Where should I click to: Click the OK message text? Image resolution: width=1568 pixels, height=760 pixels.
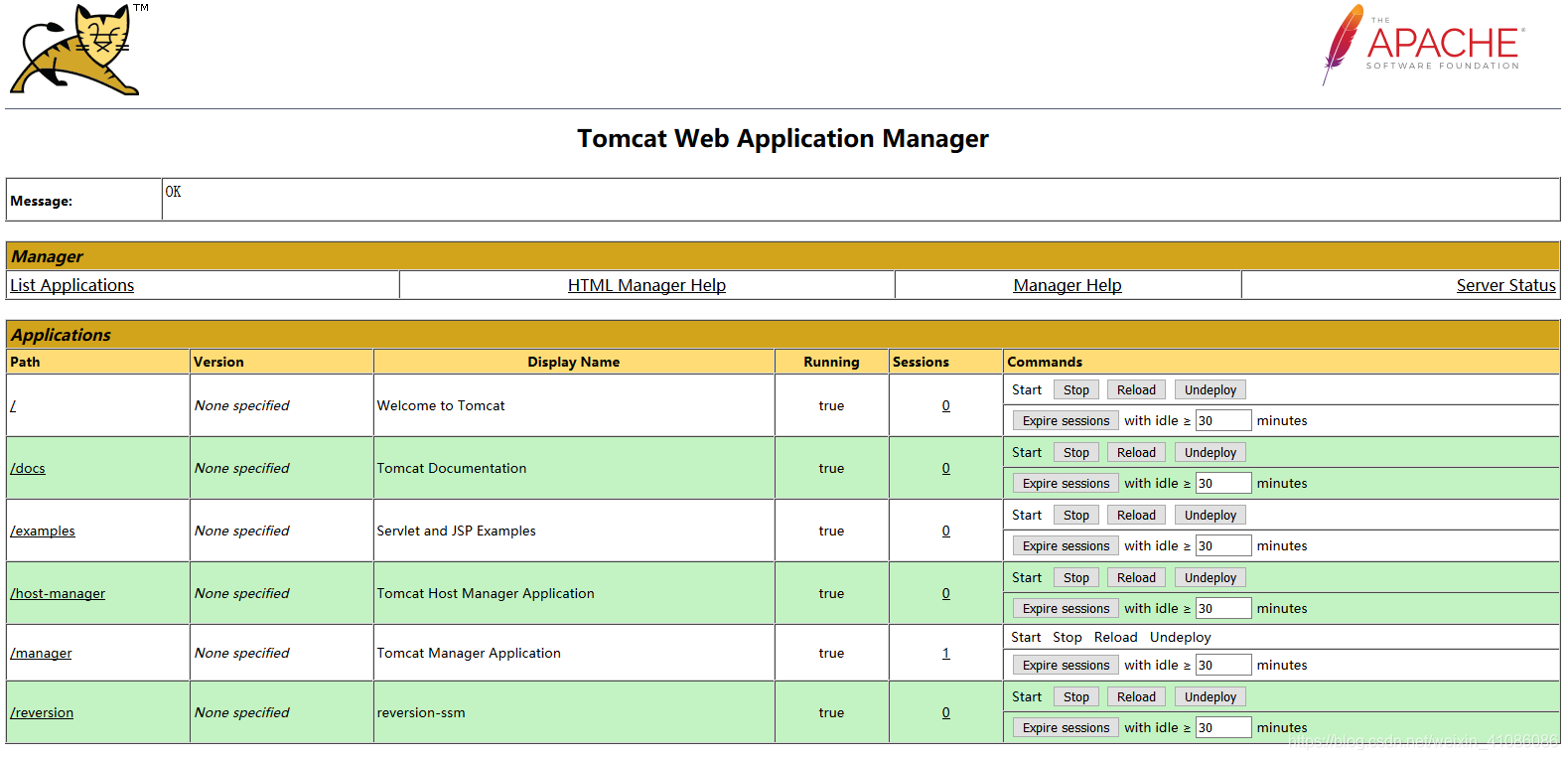pyautogui.click(x=173, y=192)
